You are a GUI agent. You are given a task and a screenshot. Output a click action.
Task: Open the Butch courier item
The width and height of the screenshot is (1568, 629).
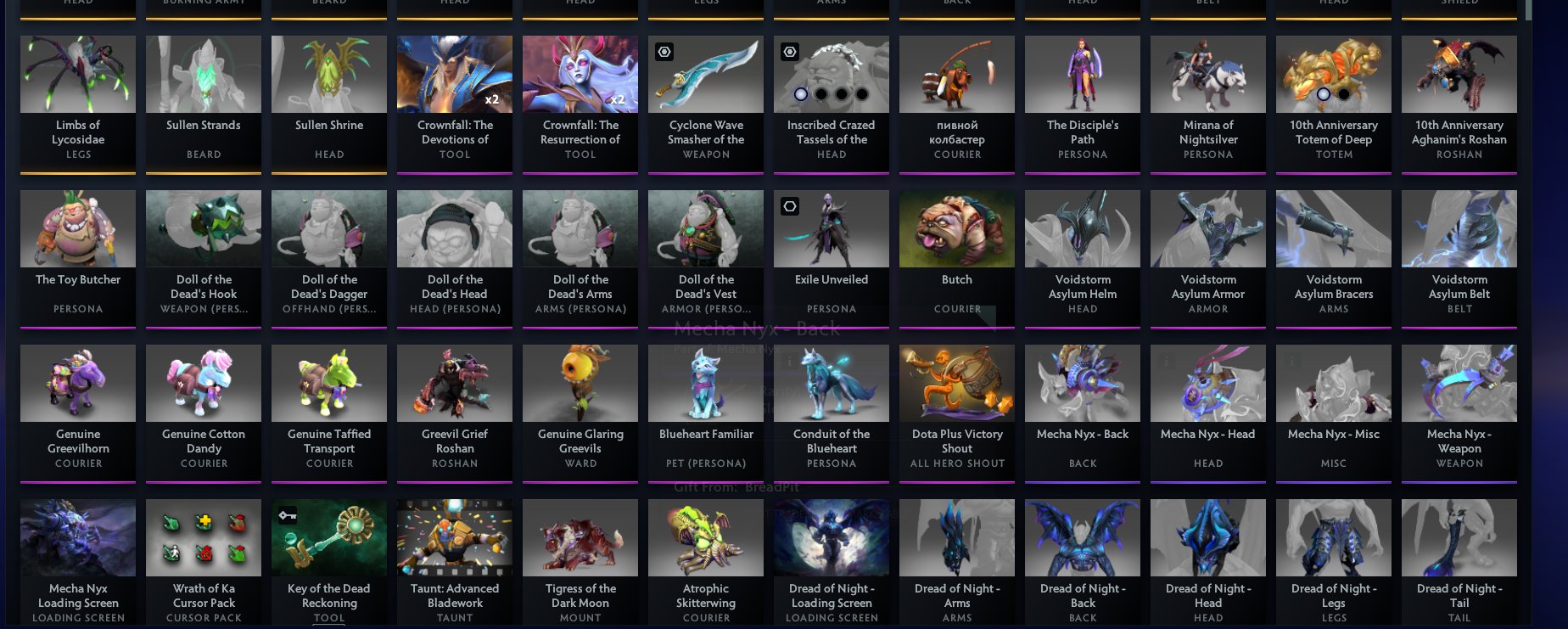point(957,259)
